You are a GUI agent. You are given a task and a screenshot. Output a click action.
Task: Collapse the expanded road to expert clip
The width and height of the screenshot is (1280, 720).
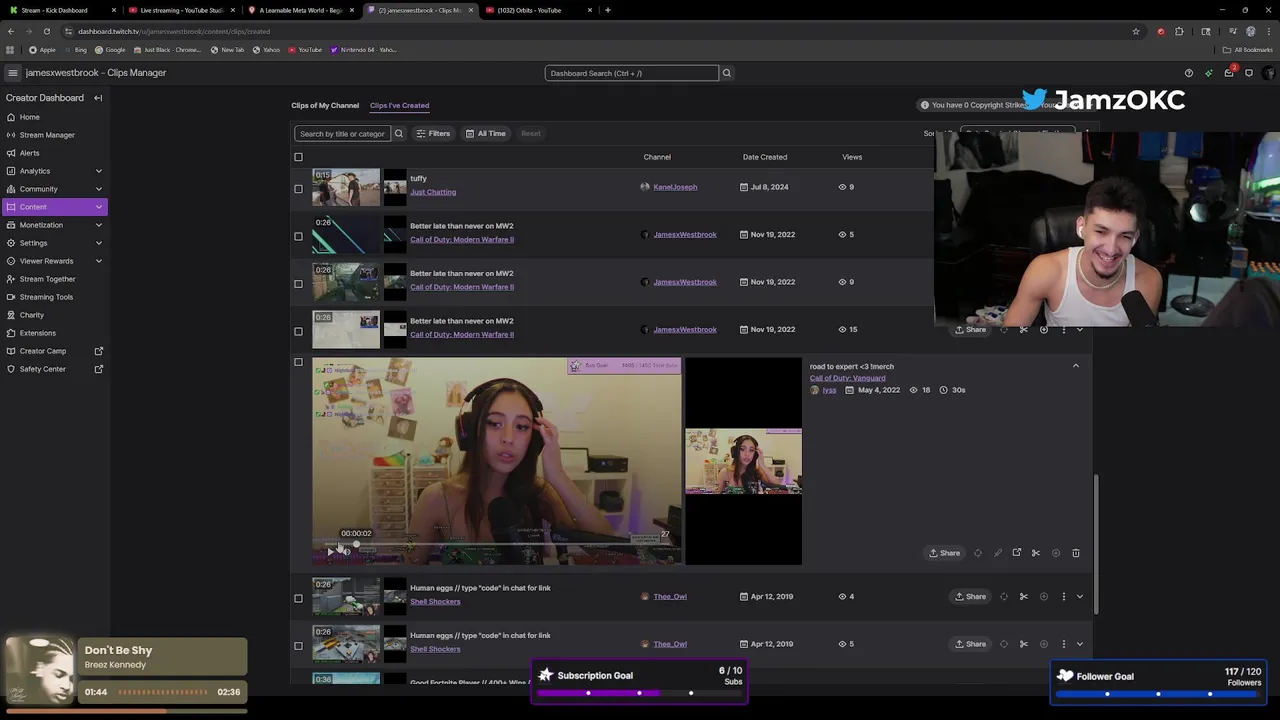[x=1076, y=366]
